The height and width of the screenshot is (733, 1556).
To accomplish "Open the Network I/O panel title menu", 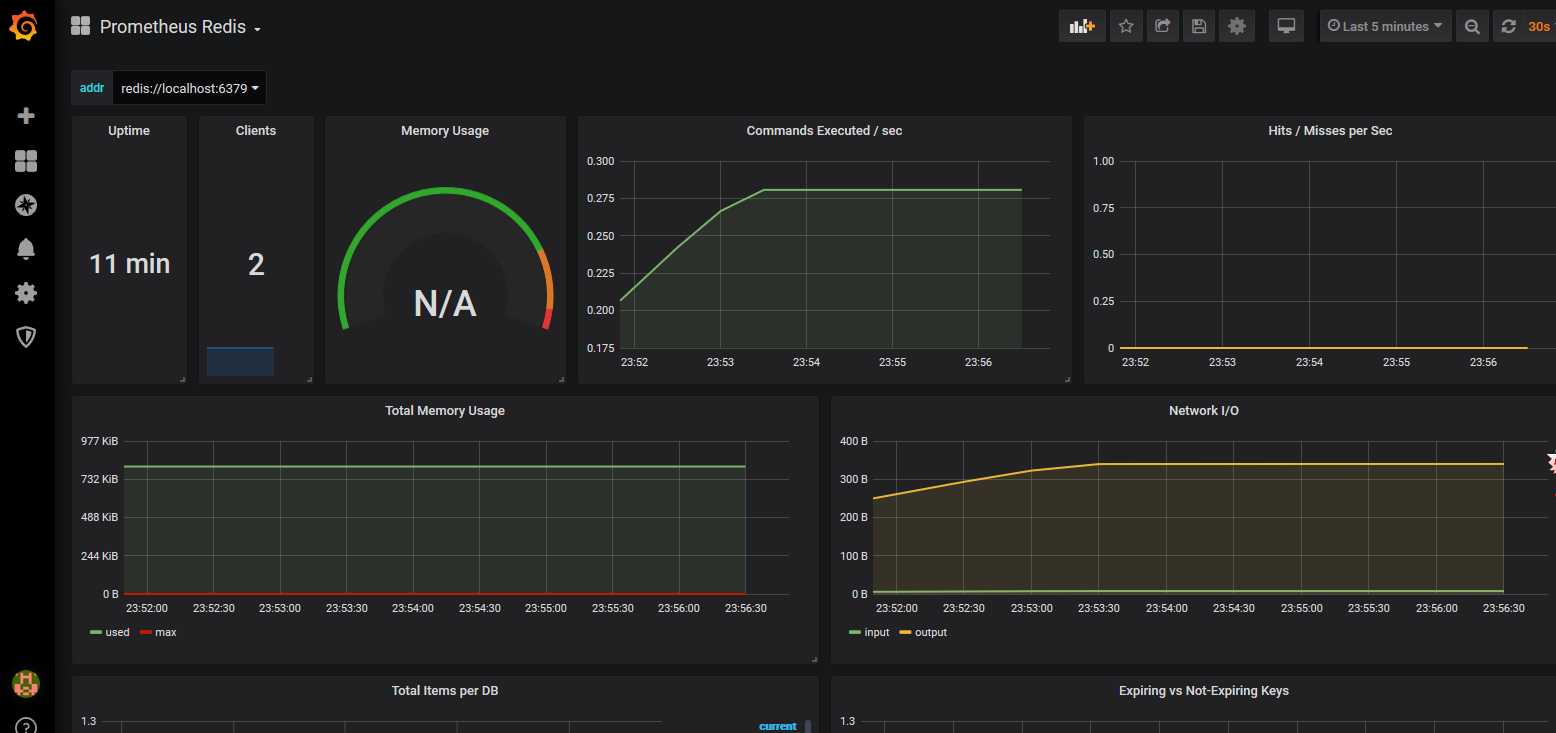I will pyautogui.click(x=1204, y=411).
